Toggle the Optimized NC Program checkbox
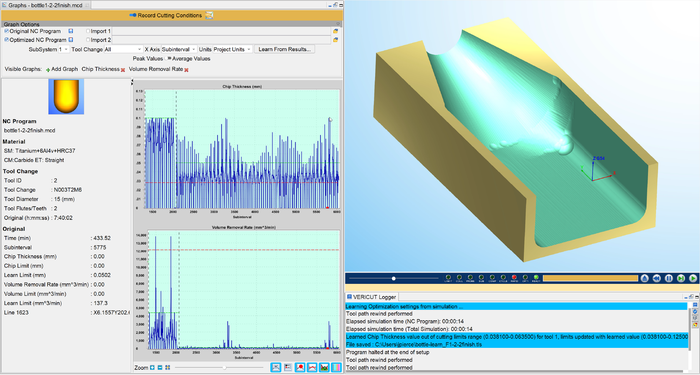The image size is (700, 375). click(x=6, y=40)
